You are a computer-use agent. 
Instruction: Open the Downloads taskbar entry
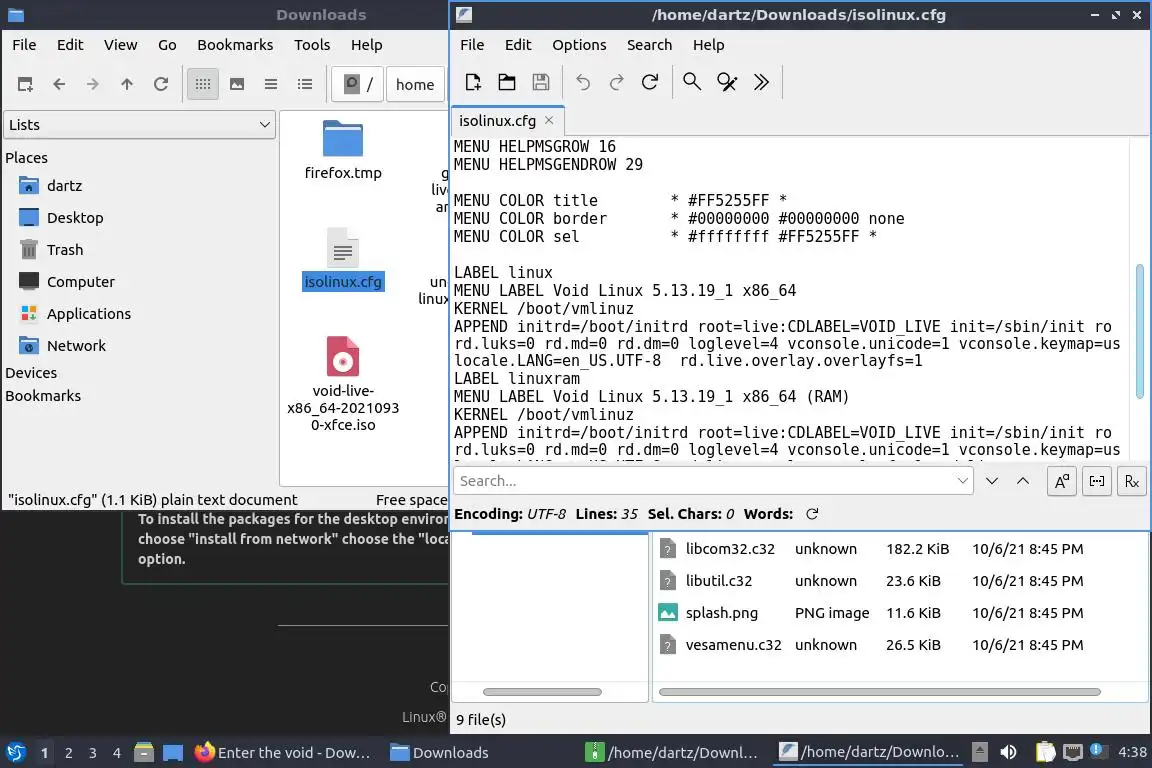click(439, 753)
